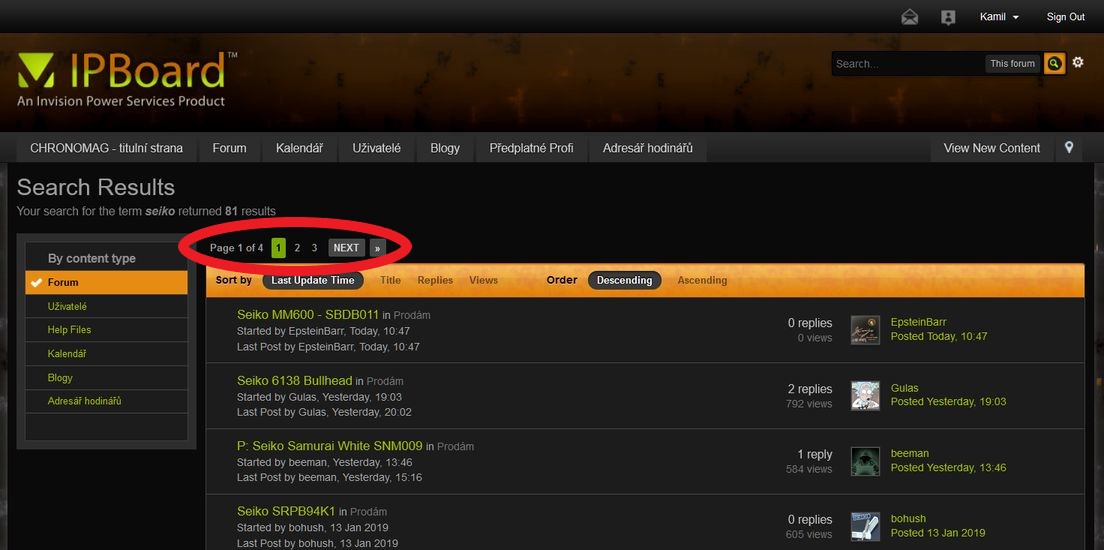This screenshot has width=1104, height=550.
Task: Open the Blogy navigation tab
Action: (x=445, y=148)
